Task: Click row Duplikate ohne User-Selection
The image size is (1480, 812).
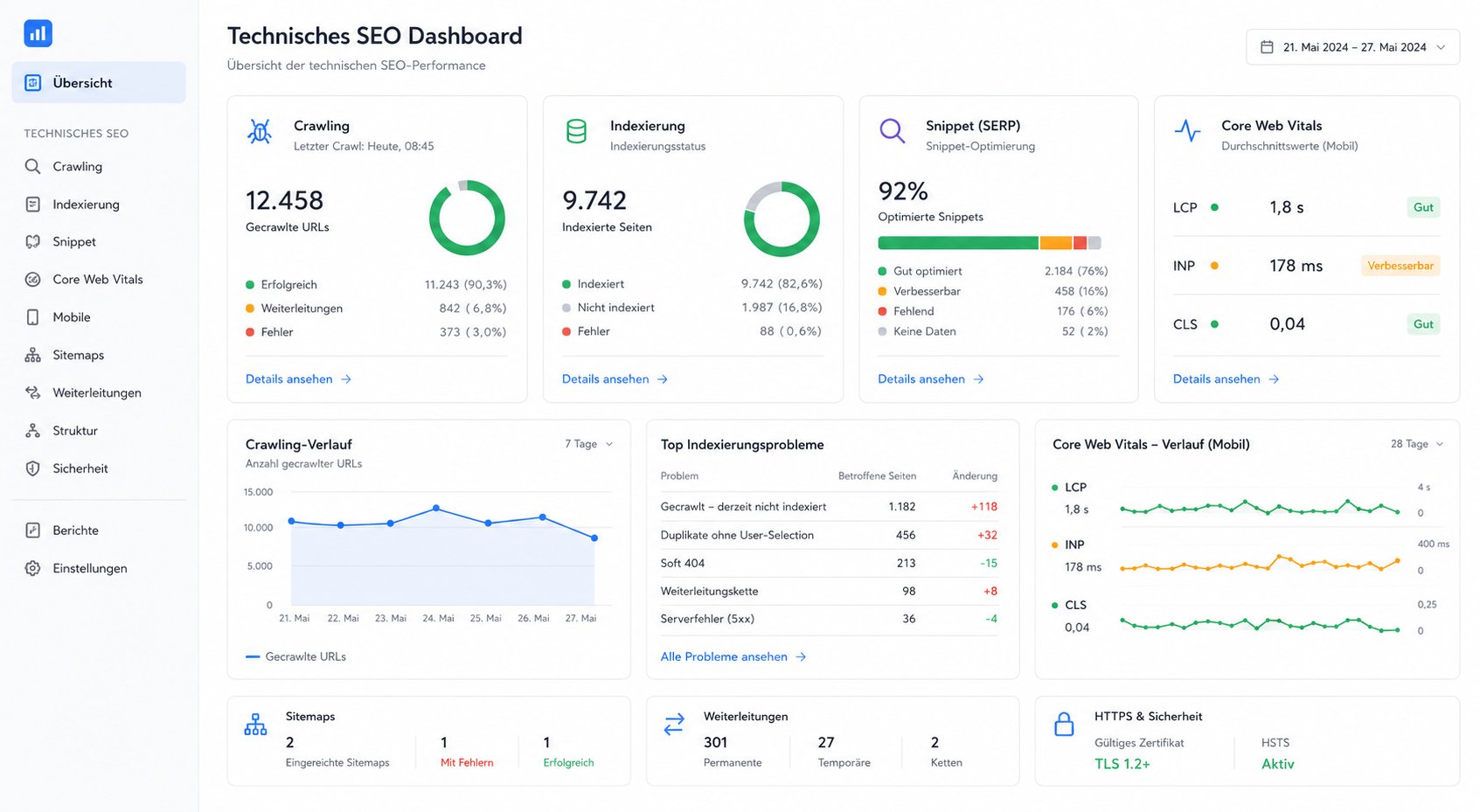Action: tap(829, 535)
